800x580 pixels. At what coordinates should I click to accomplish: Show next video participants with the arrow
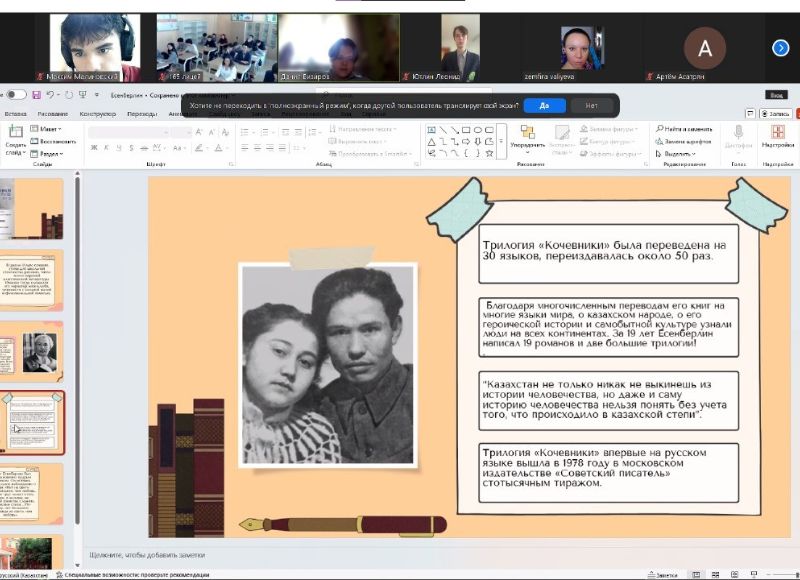click(781, 47)
